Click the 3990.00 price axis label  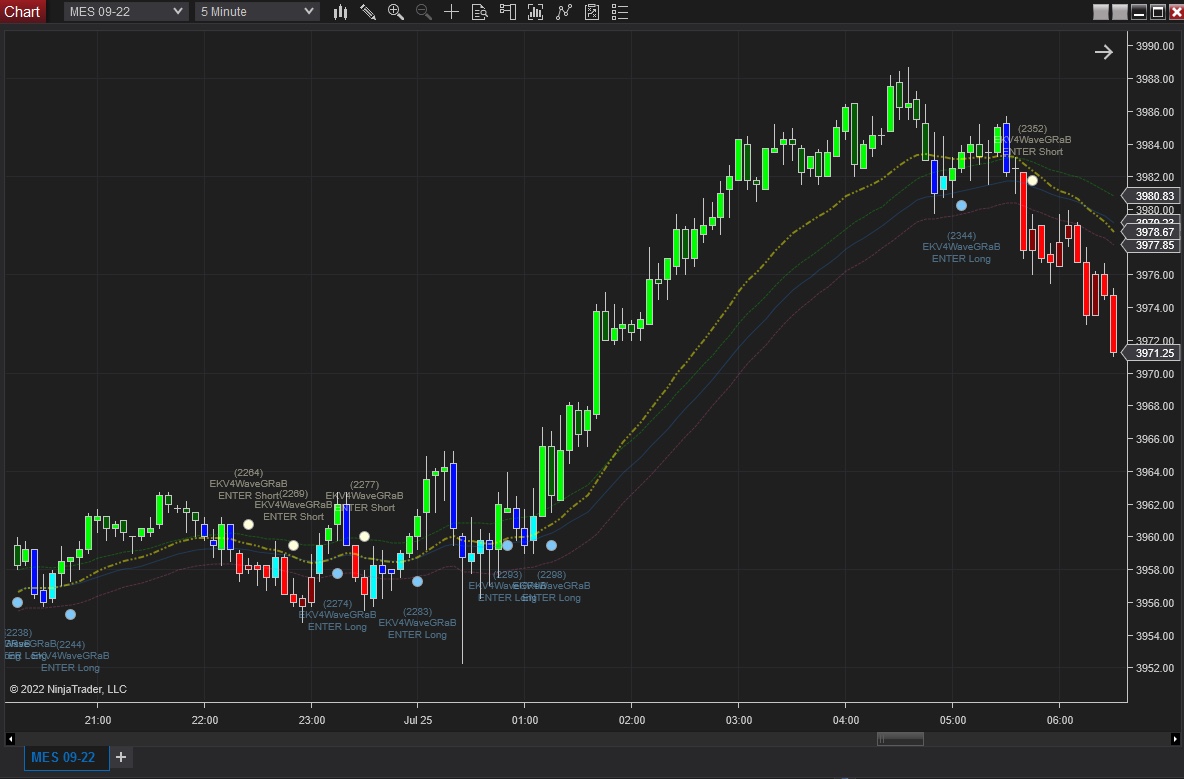[x=1155, y=46]
